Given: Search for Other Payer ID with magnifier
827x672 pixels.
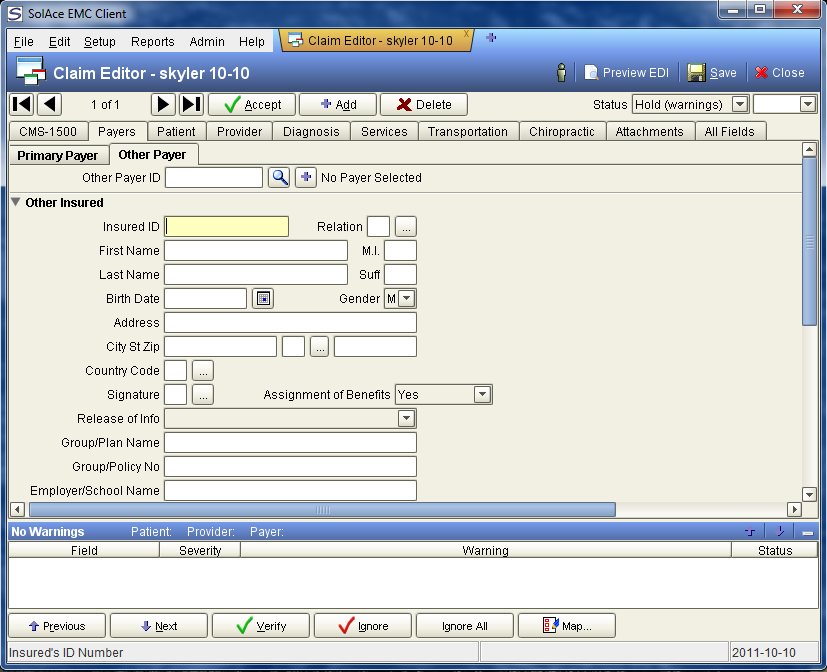Looking at the screenshot, I should coord(279,178).
